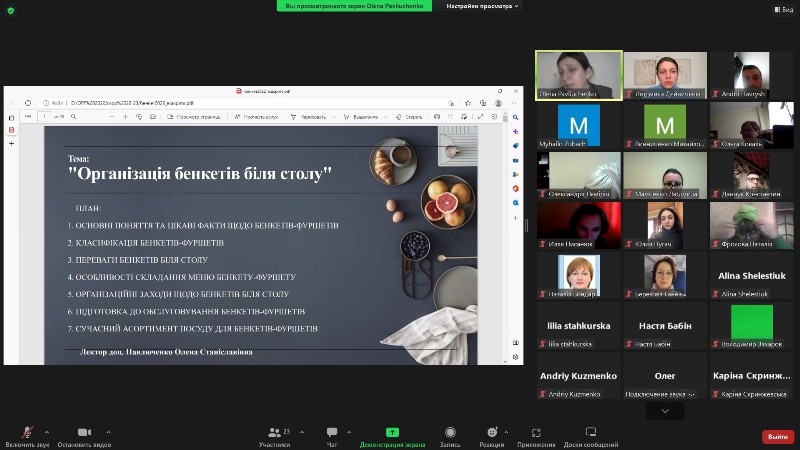800x450 pixels.
Task: Open Reactions smiley menu
Action: pos(491,437)
